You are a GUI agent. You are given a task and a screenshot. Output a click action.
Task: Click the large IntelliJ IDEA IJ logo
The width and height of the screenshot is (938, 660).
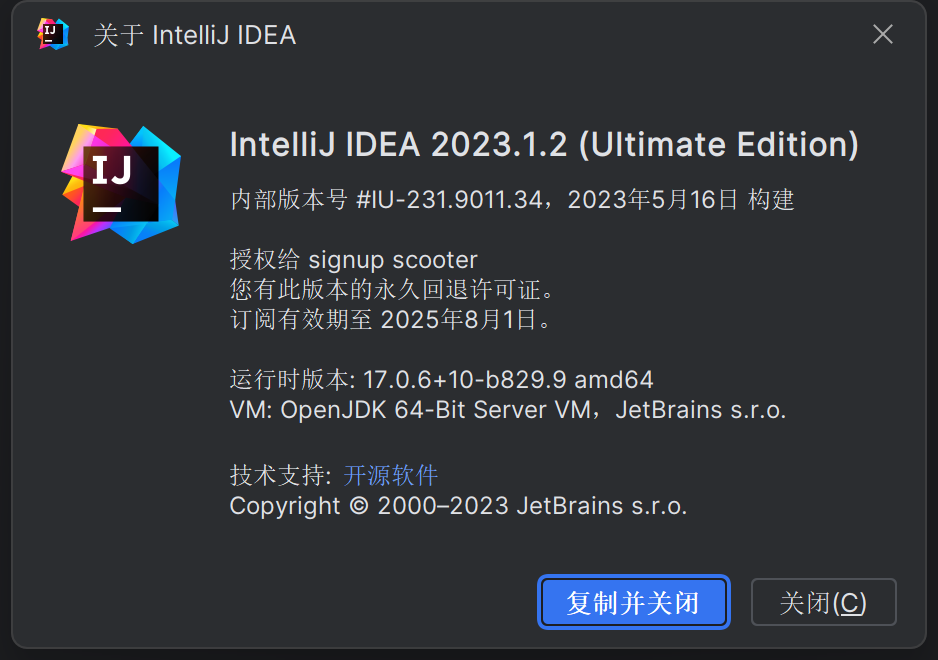tap(121, 184)
